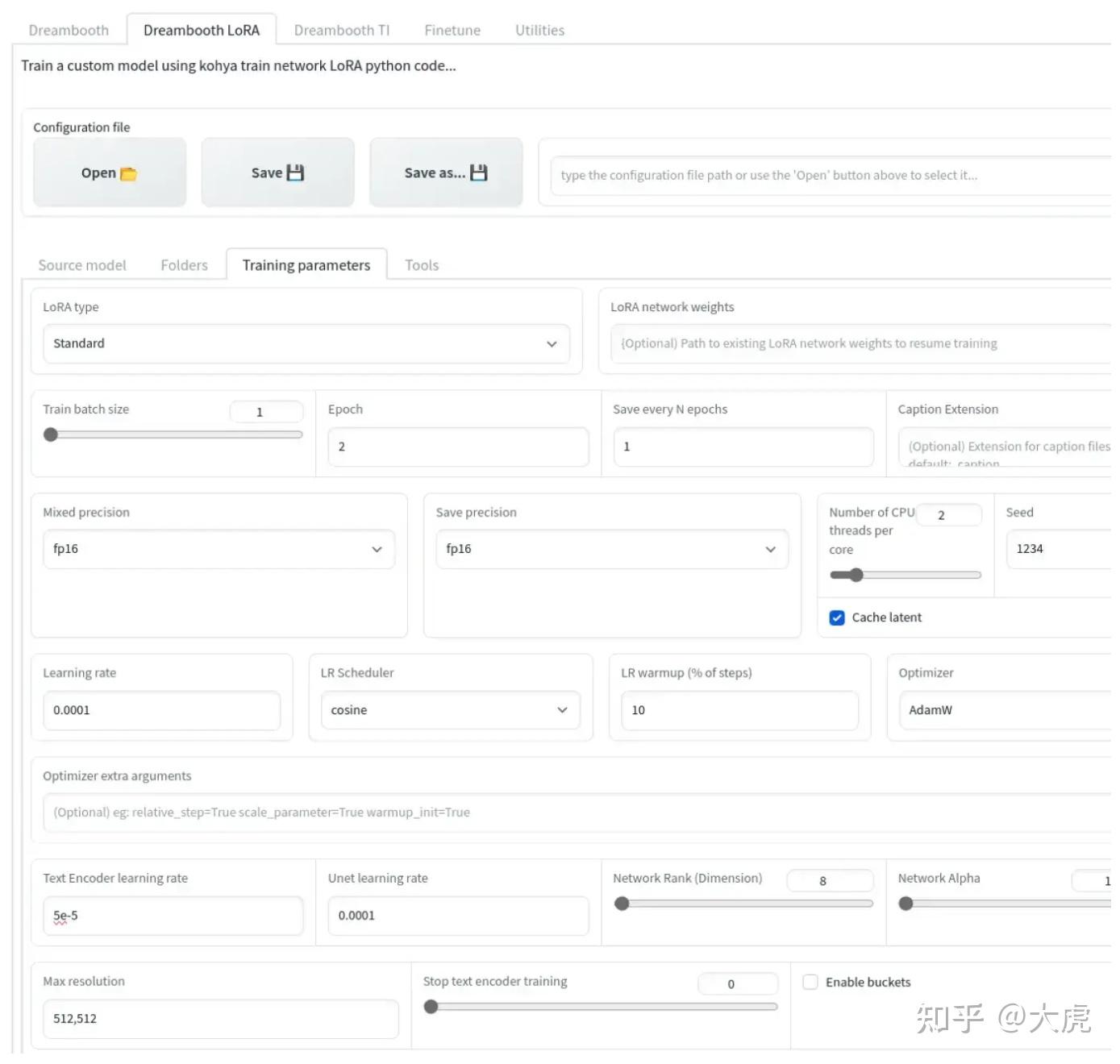Open the Source model tab
This screenshot has width=1120, height=1064.
click(81, 264)
